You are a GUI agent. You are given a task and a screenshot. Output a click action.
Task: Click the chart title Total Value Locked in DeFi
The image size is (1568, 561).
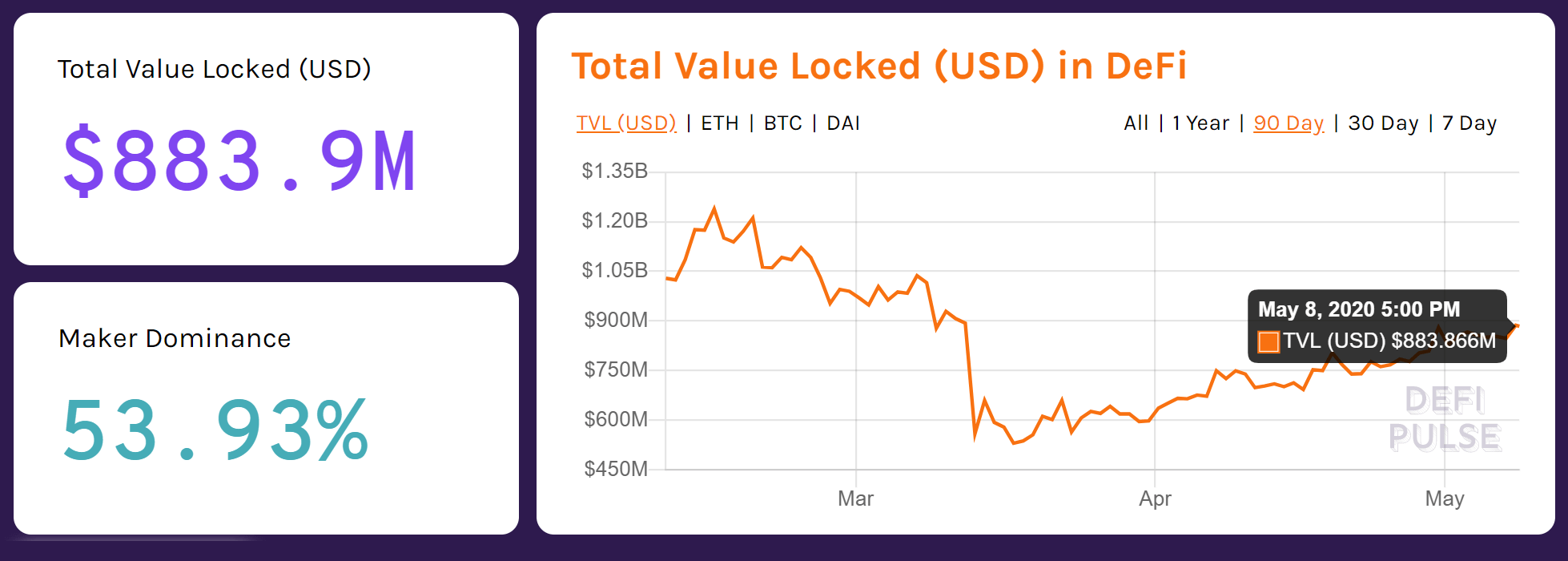[879, 66]
